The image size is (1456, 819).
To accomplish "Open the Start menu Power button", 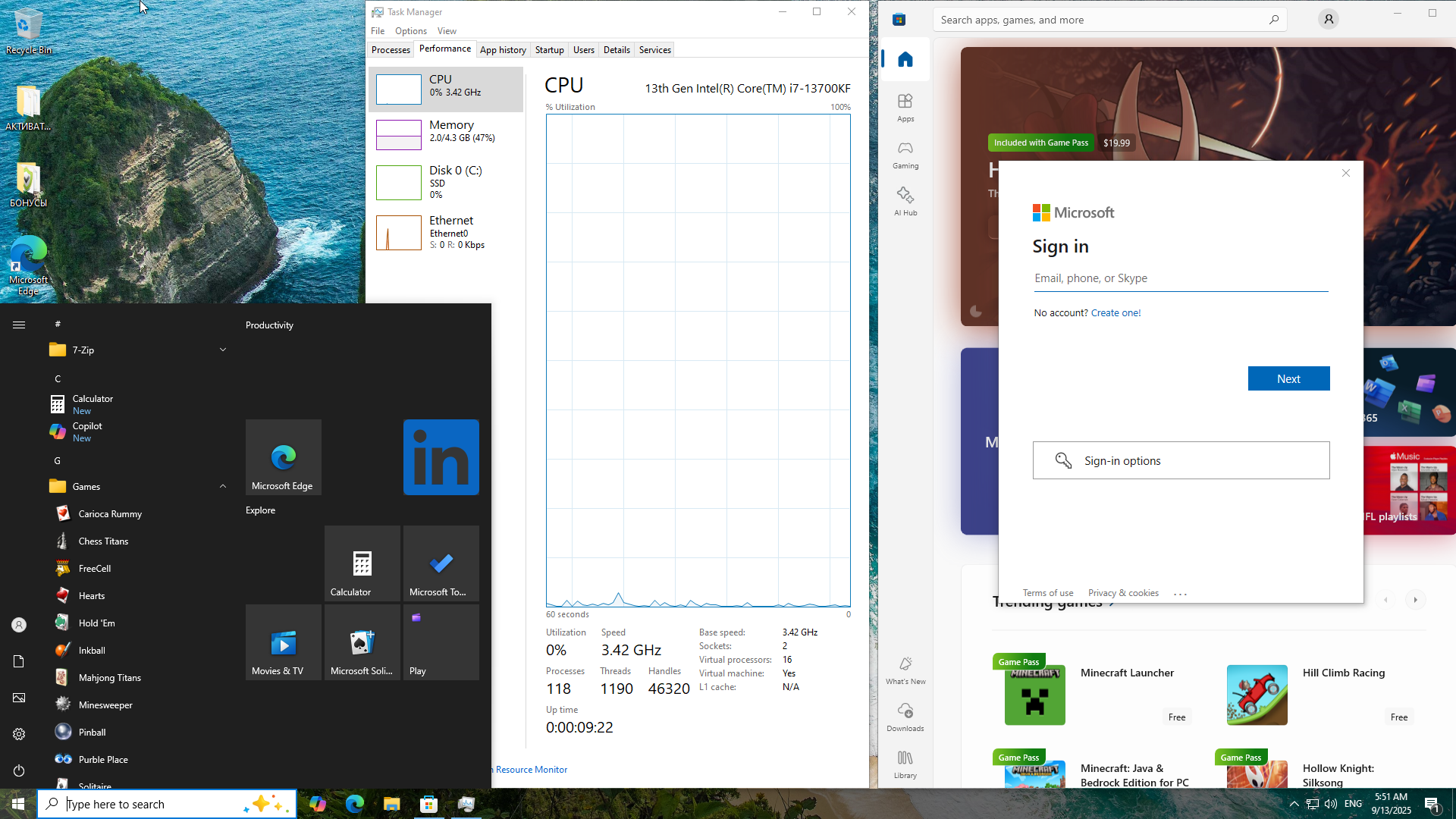I will point(19,770).
